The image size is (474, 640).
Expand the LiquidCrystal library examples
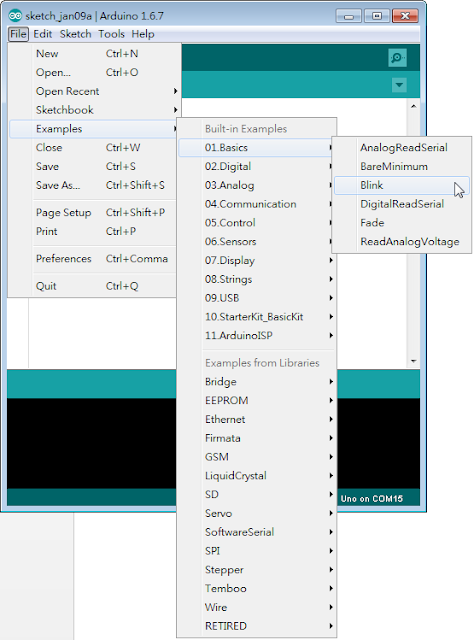click(x=256, y=476)
